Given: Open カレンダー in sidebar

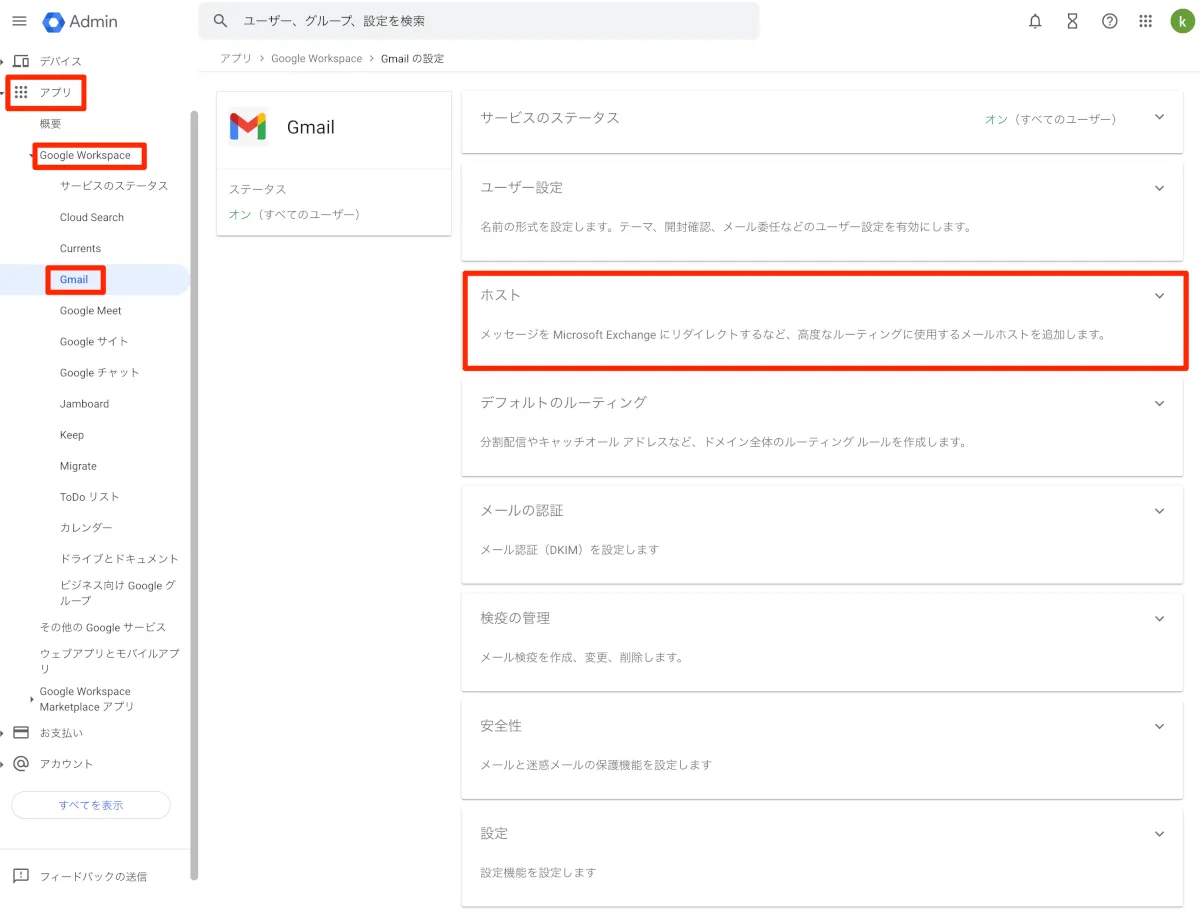Looking at the screenshot, I should [86, 528].
